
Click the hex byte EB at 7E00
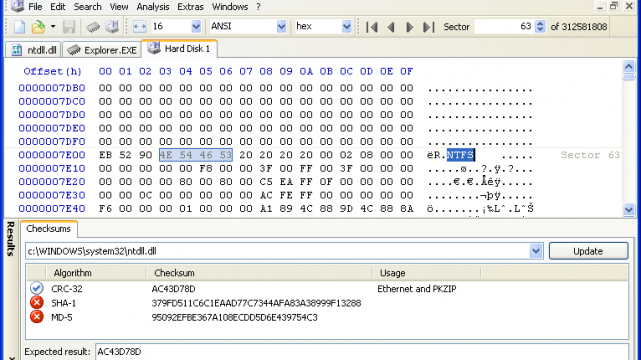(105, 155)
